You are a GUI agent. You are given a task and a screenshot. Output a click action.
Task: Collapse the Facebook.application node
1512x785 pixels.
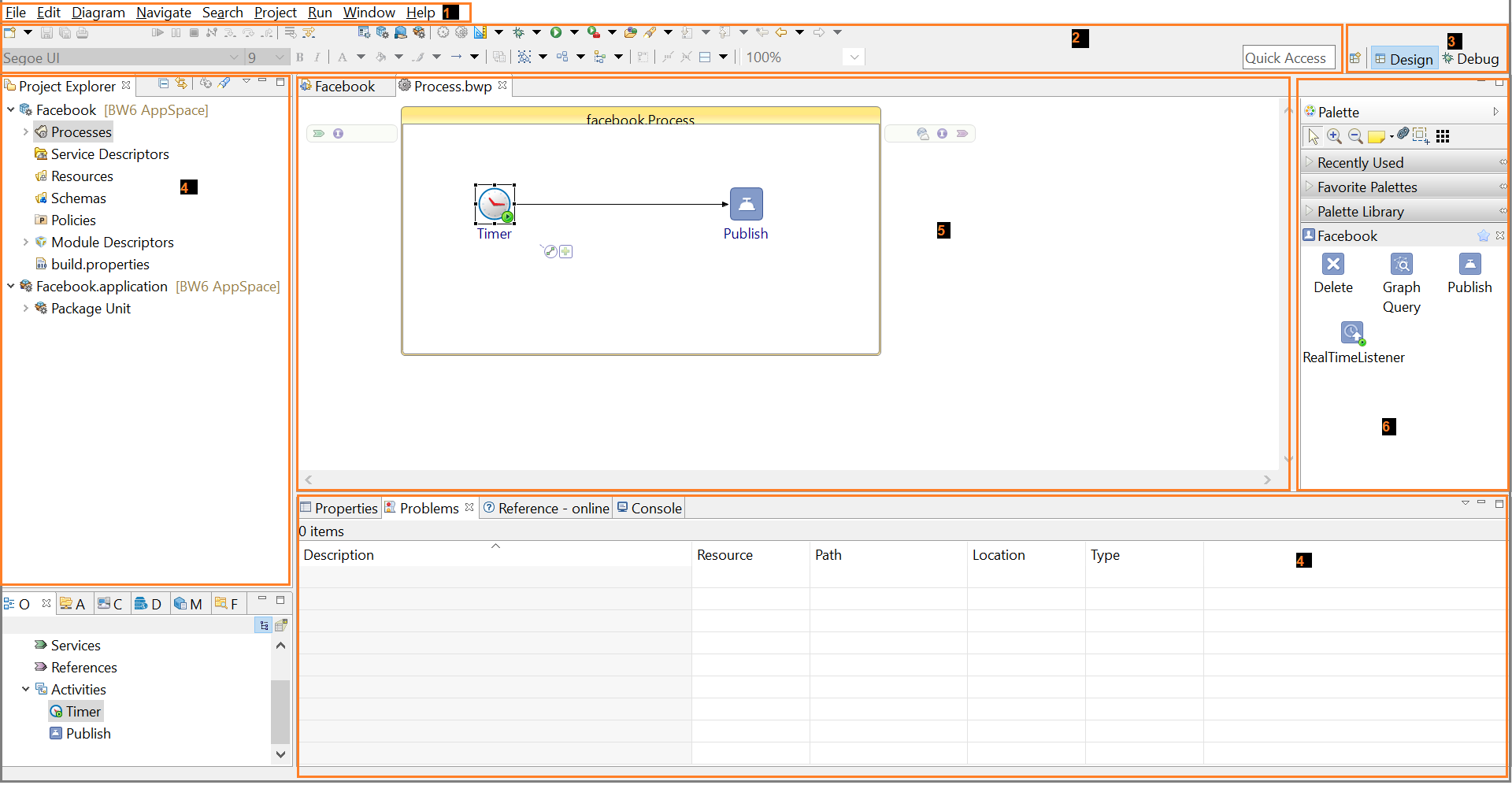[x=11, y=287]
